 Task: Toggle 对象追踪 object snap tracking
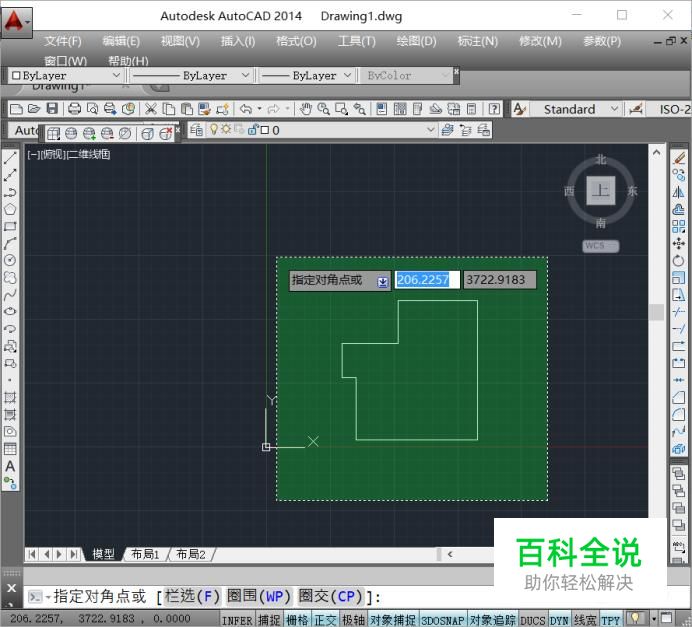493,620
